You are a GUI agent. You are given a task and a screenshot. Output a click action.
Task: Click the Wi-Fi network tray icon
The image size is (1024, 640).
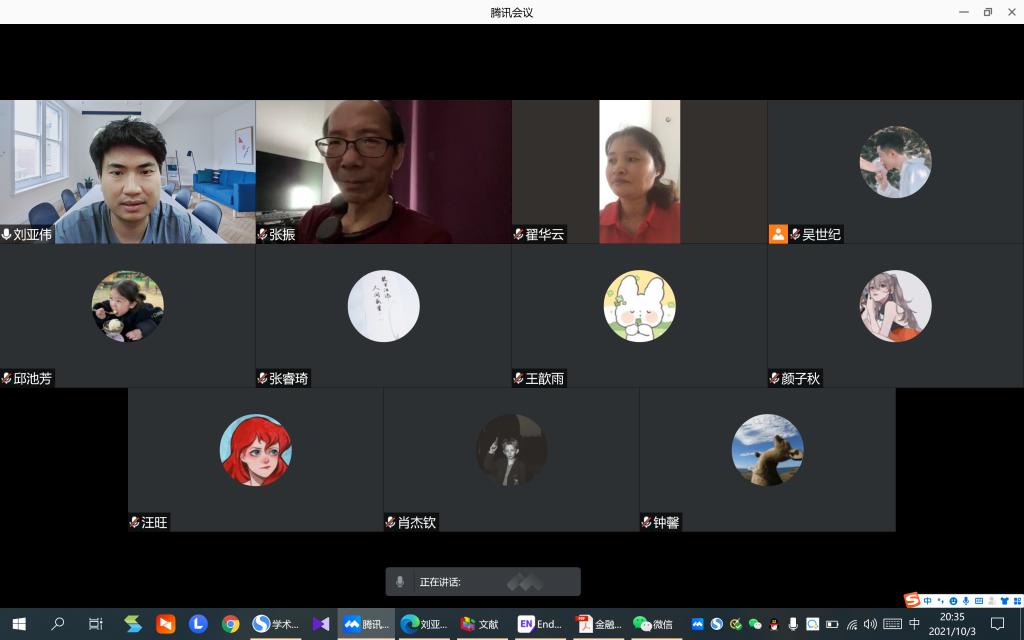point(851,624)
